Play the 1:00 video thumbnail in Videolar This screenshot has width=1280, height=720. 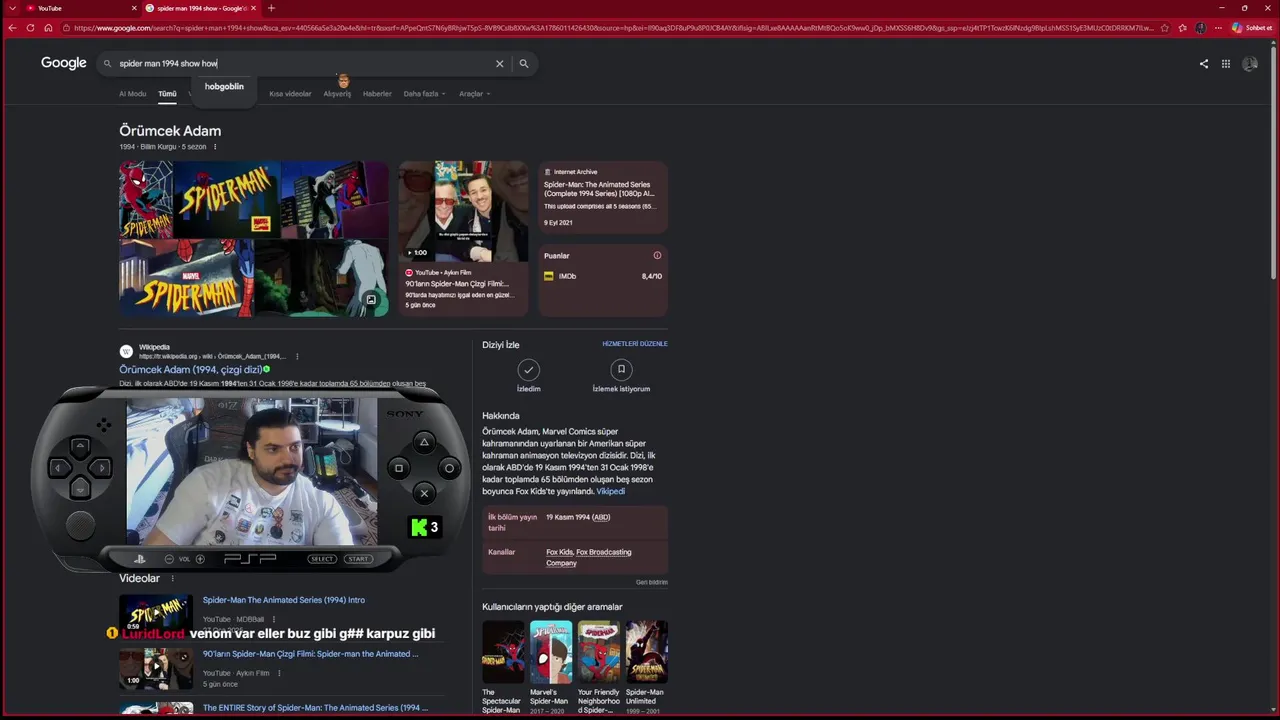156,669
